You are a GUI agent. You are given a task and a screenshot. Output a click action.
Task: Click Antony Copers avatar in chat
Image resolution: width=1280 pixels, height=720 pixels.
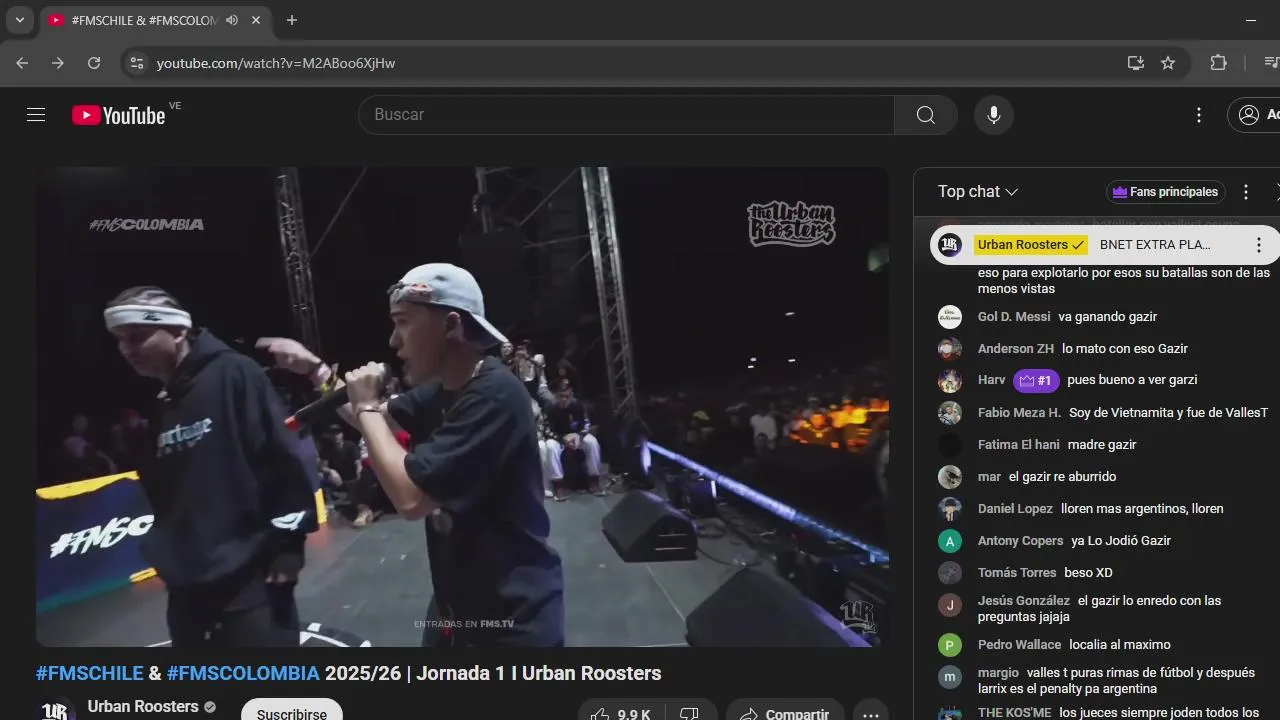click(x=950, y=541)
